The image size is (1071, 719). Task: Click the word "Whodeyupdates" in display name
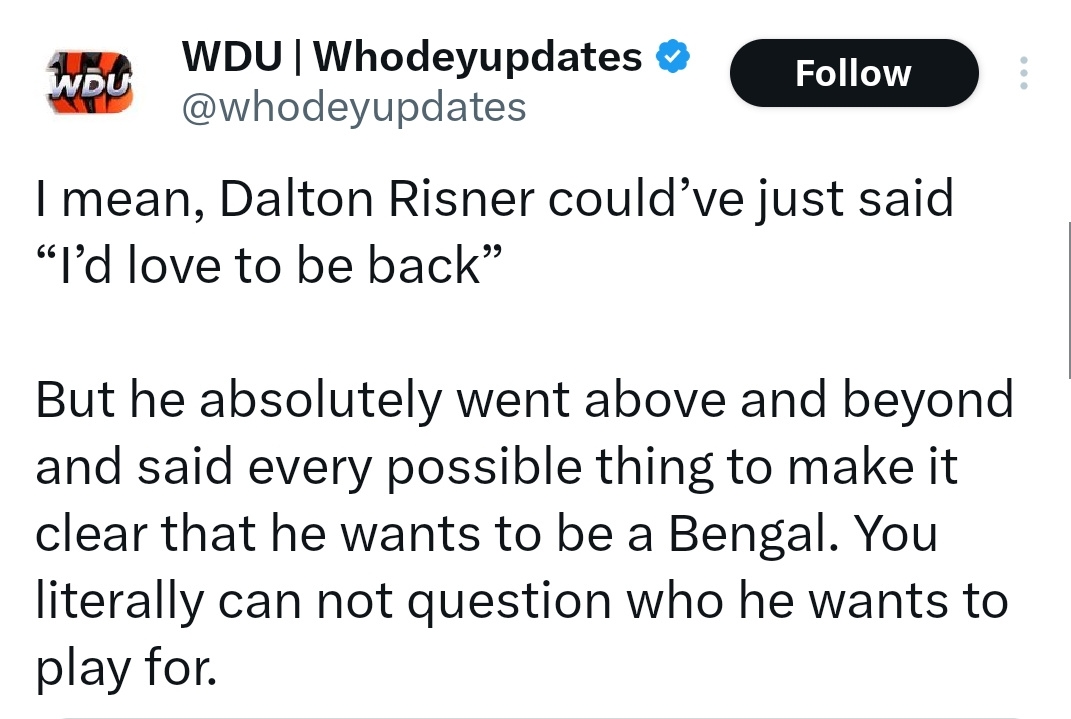coord(478,58)
